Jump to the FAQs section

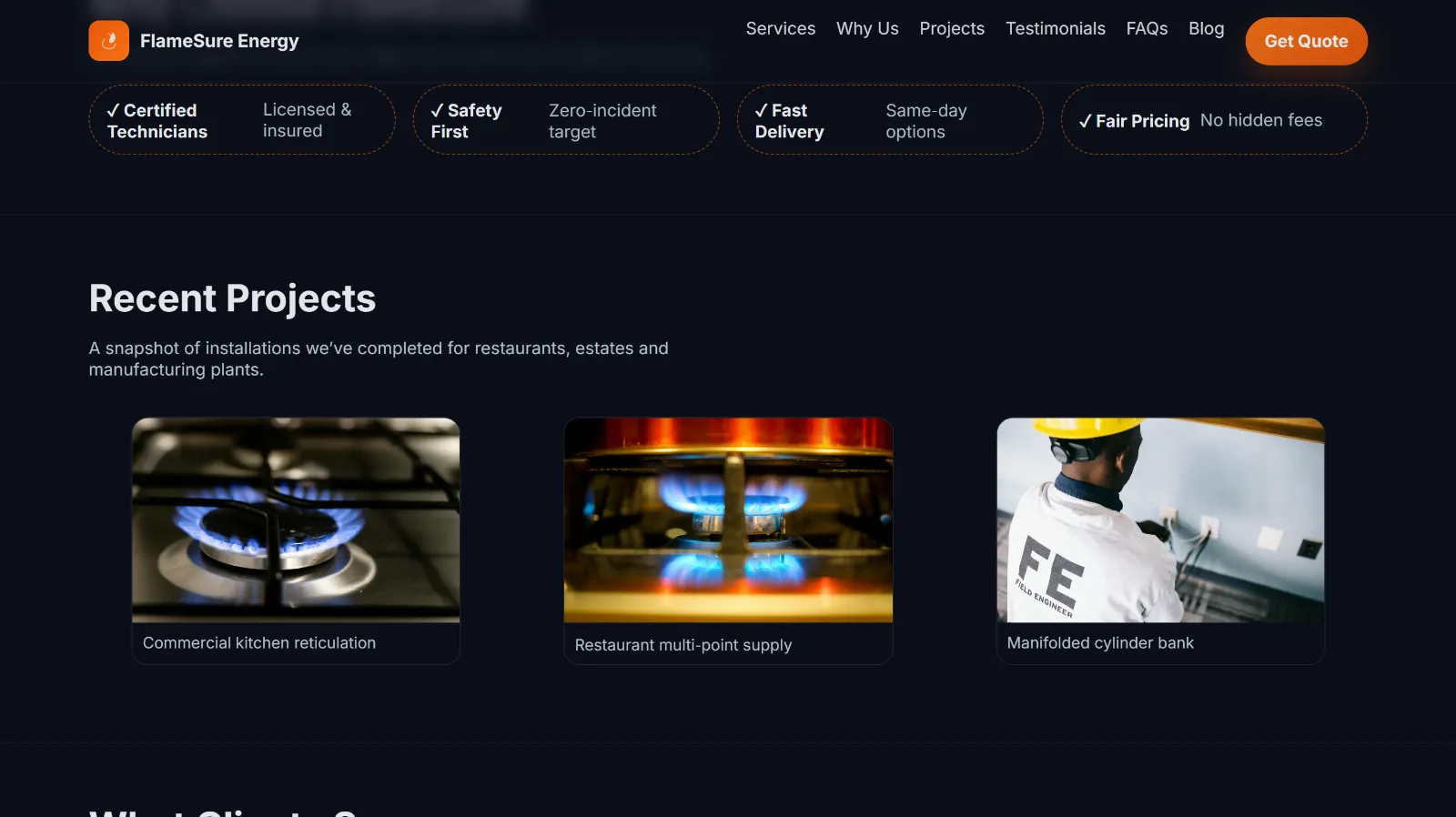tap(1146, 29)
